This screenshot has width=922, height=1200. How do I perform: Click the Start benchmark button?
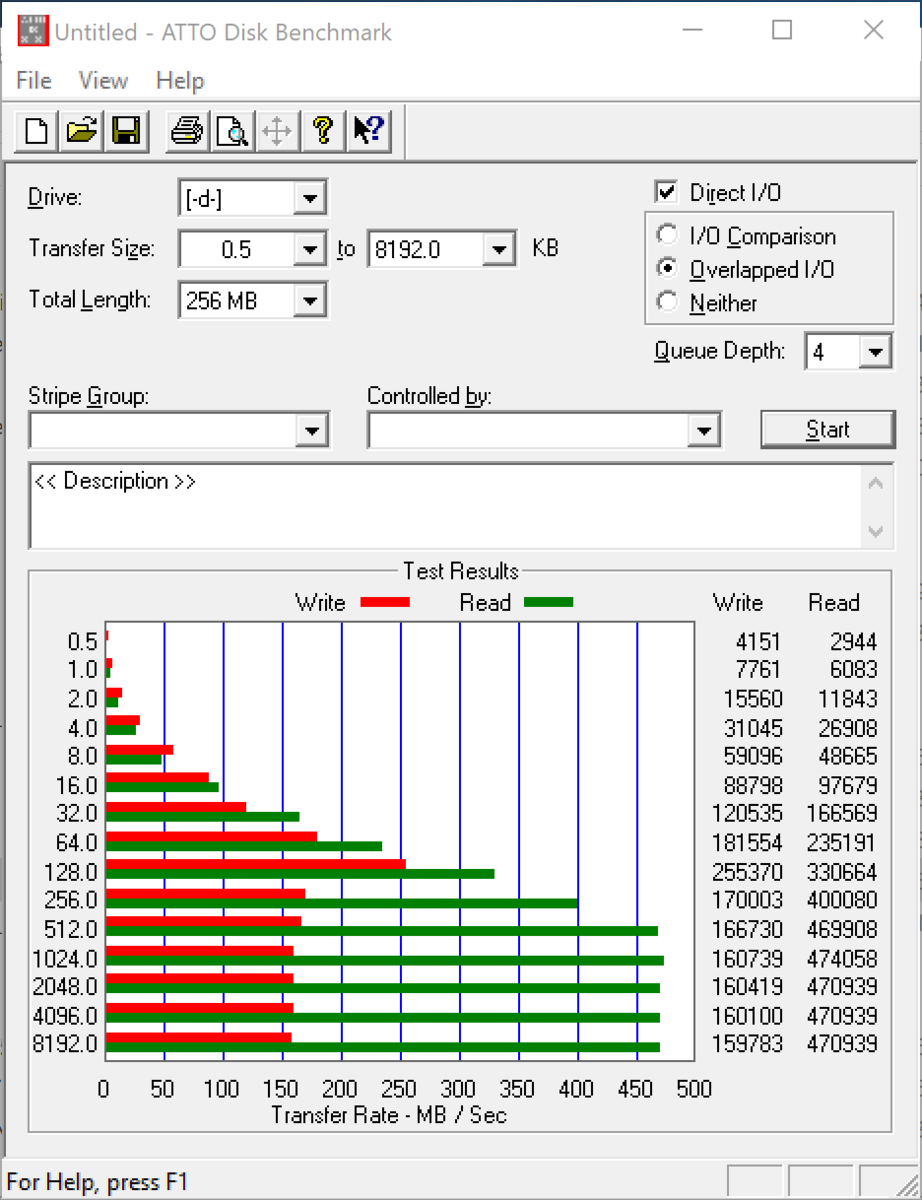coord(828,430)
